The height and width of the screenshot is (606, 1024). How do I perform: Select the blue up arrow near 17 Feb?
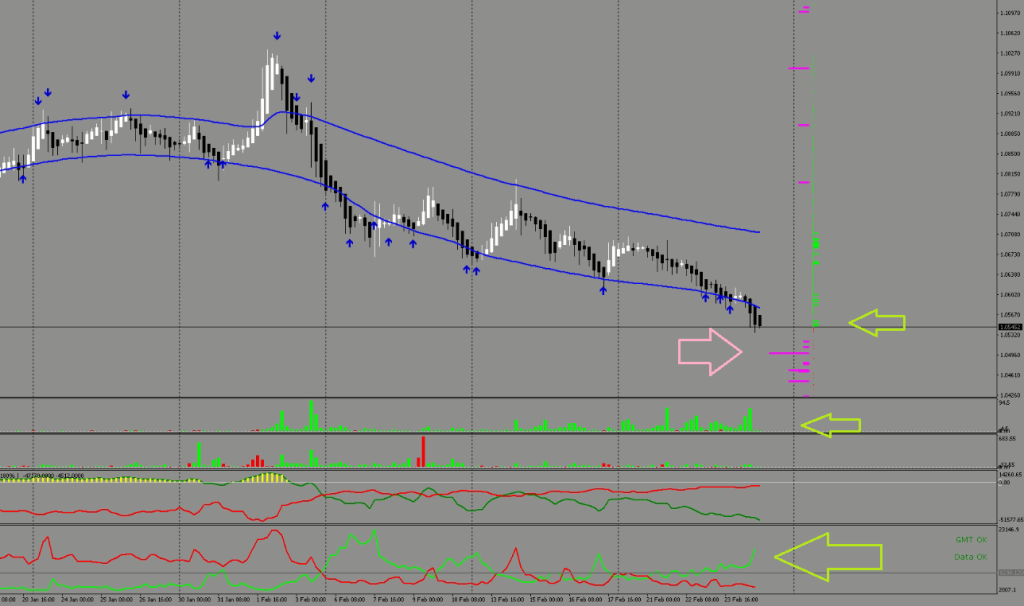[603, 290]
